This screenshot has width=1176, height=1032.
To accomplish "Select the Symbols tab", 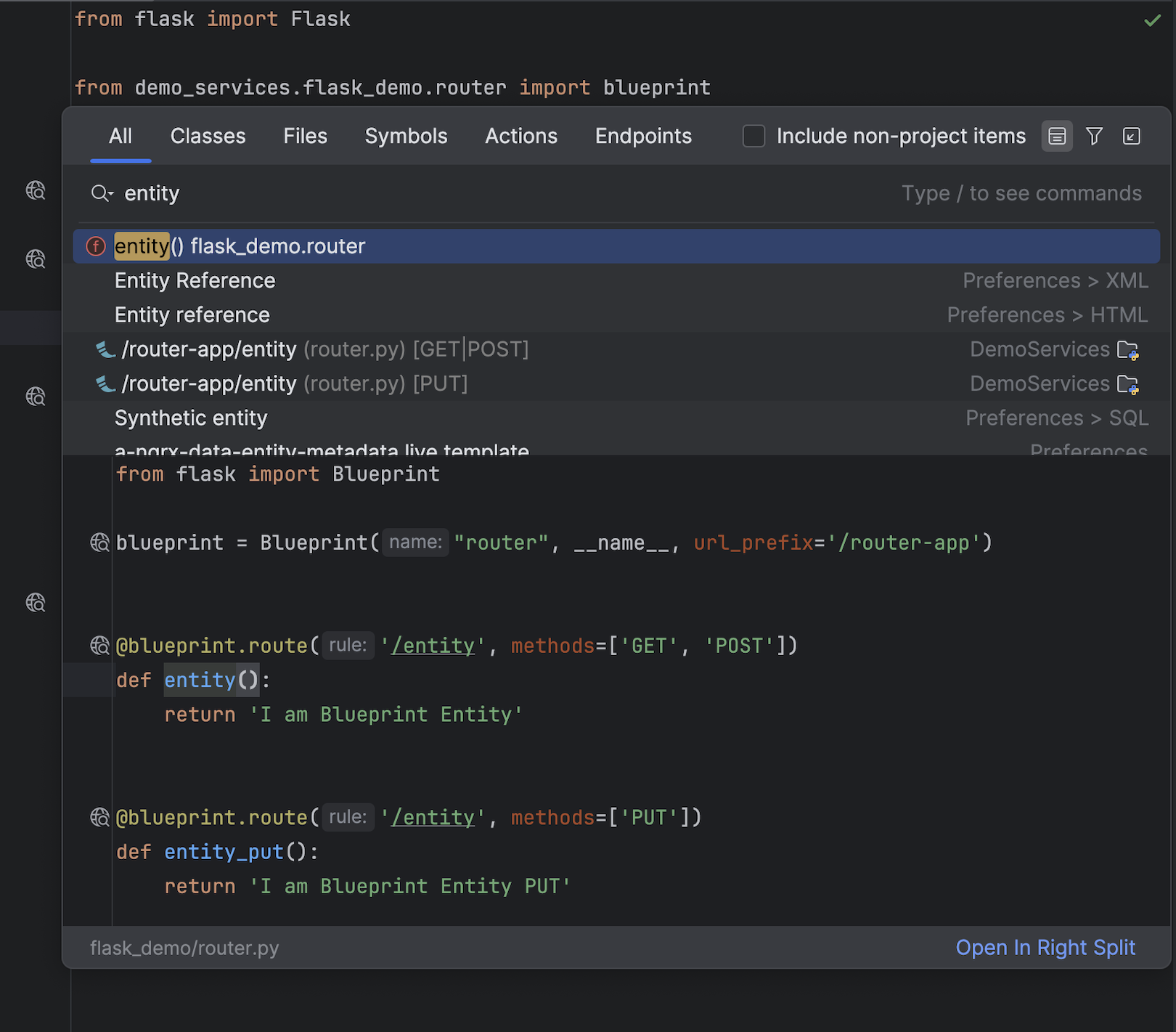I will point(406,136).
